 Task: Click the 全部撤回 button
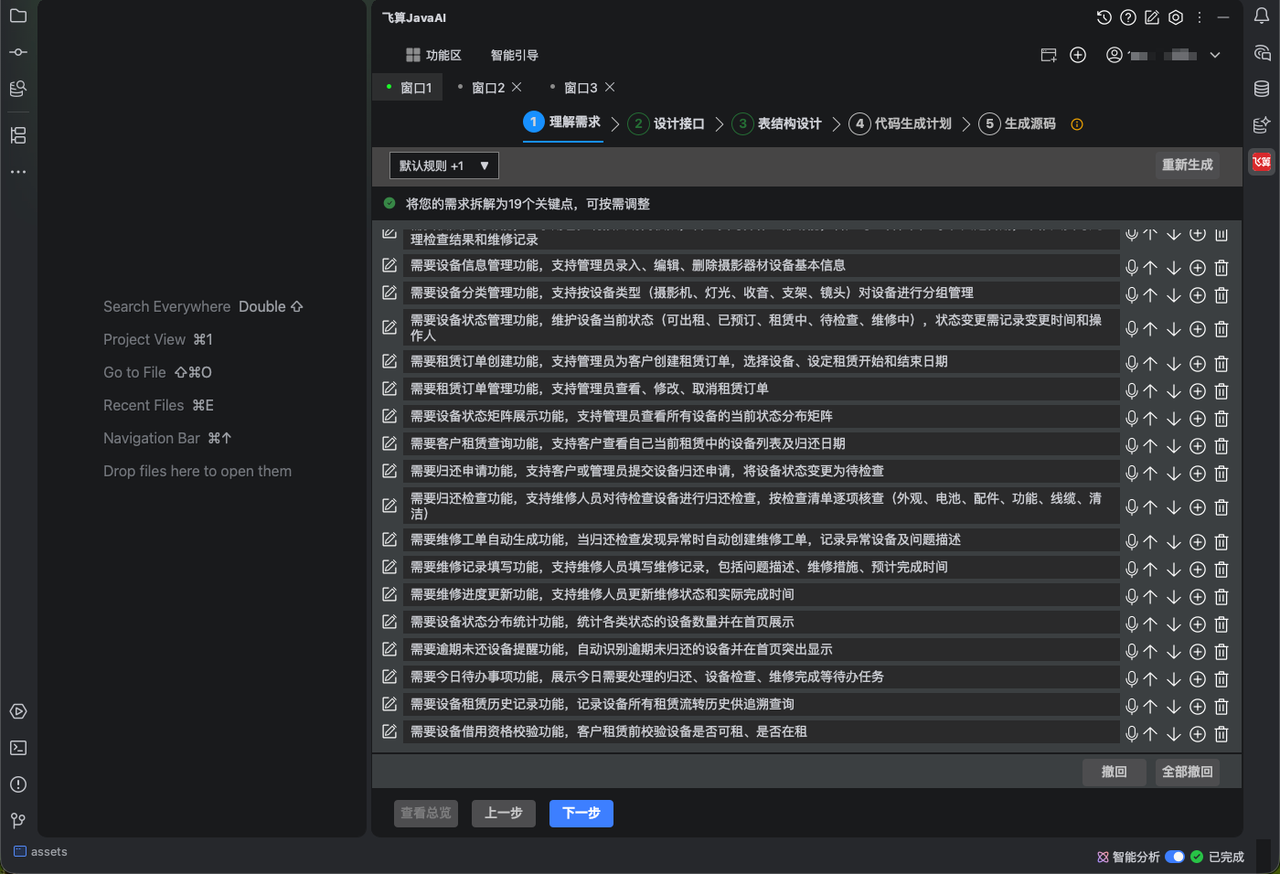(x=1187, y=772)
